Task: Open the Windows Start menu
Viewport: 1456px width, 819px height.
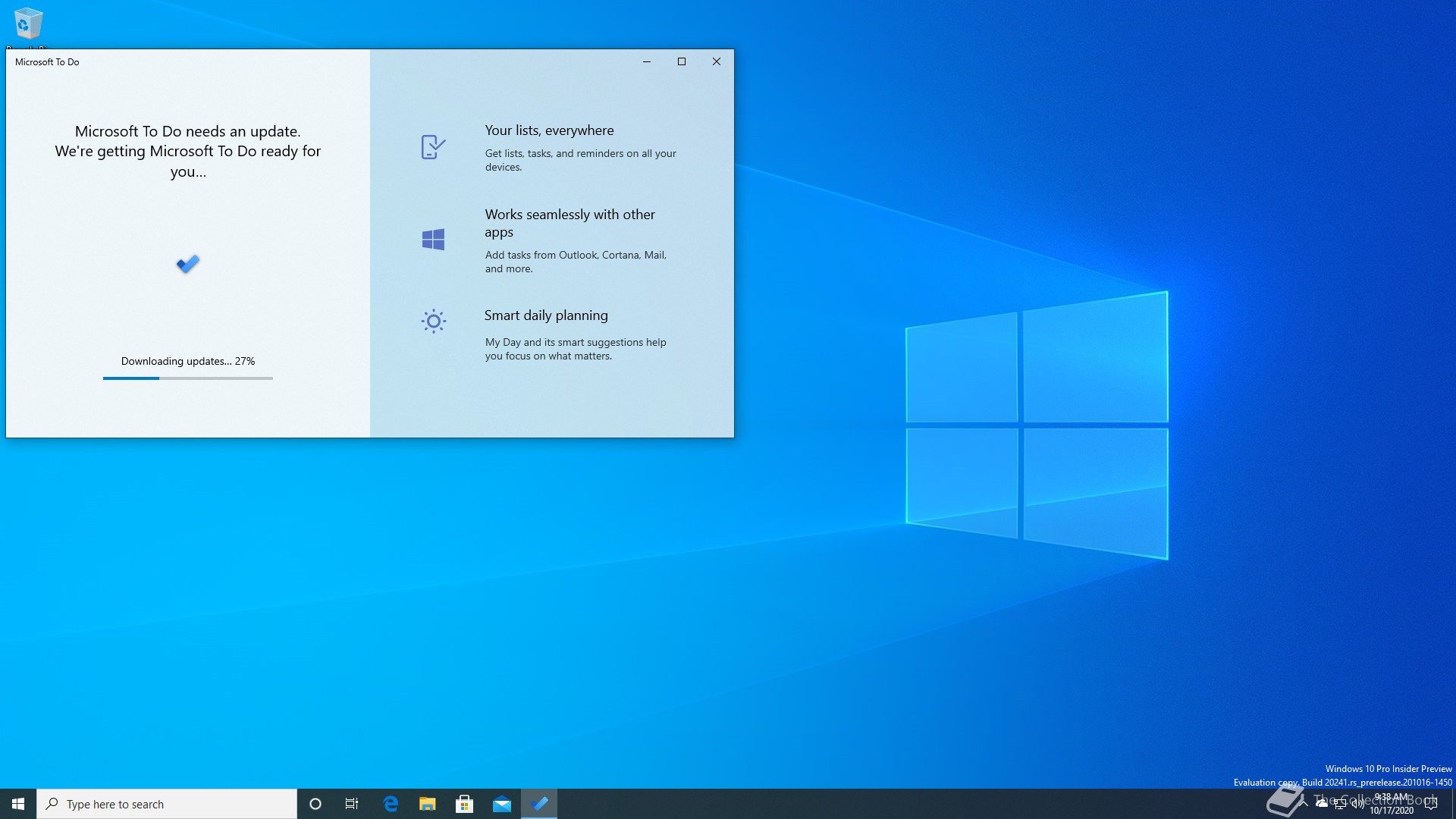Action: [x=18, y=804]
